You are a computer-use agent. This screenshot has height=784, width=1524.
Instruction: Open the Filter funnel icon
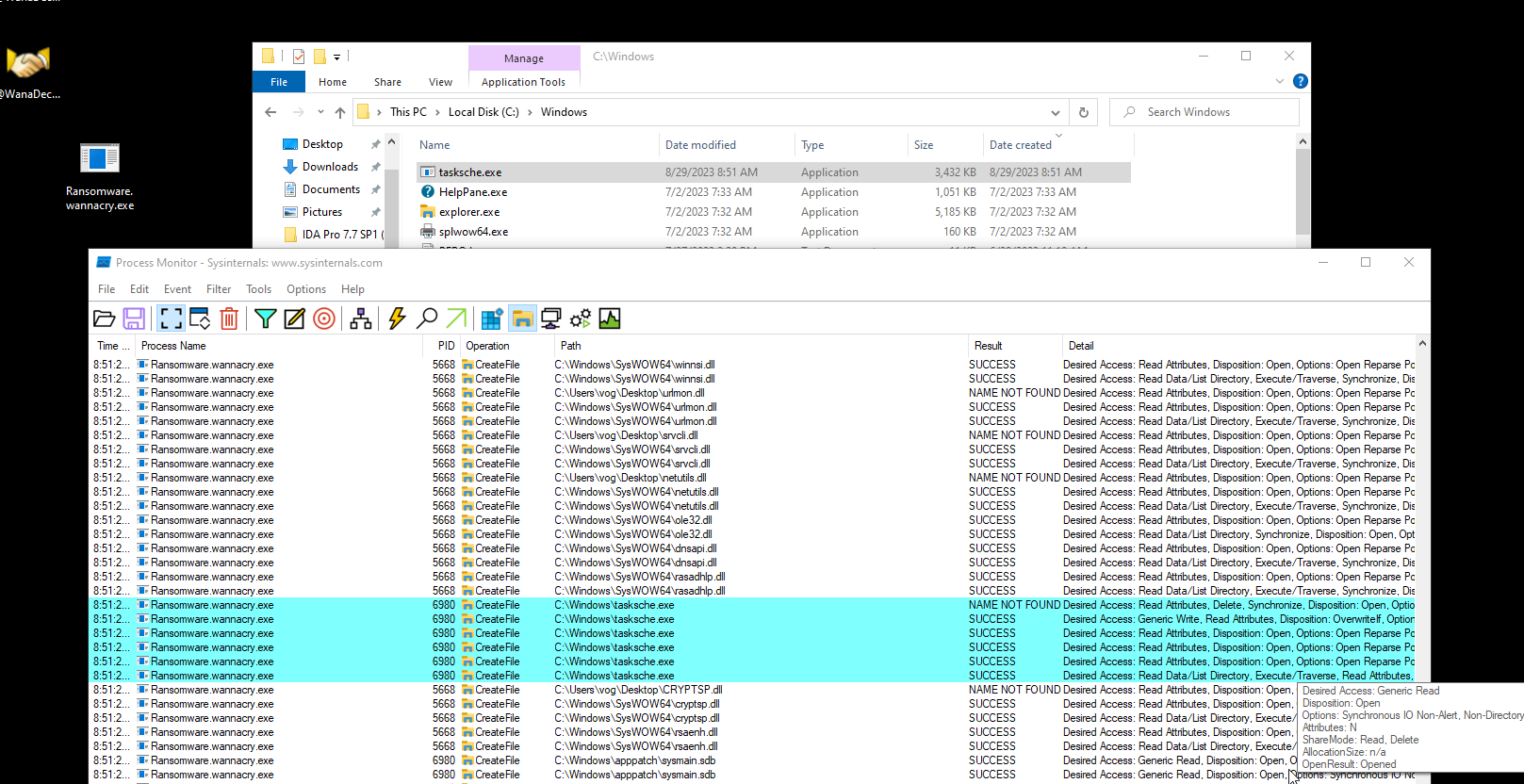(266, 318)
